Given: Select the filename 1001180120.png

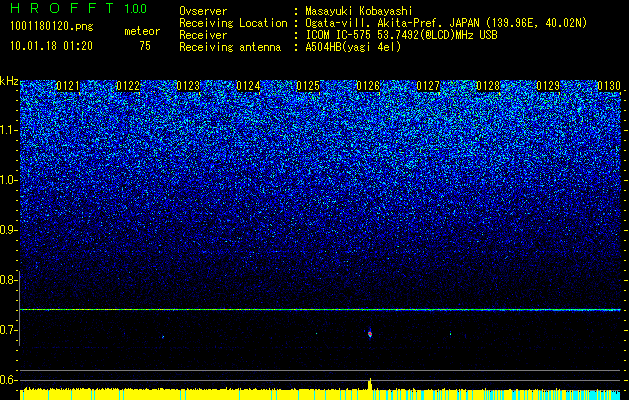Looking at the screenshot, I should coord(52,27).
